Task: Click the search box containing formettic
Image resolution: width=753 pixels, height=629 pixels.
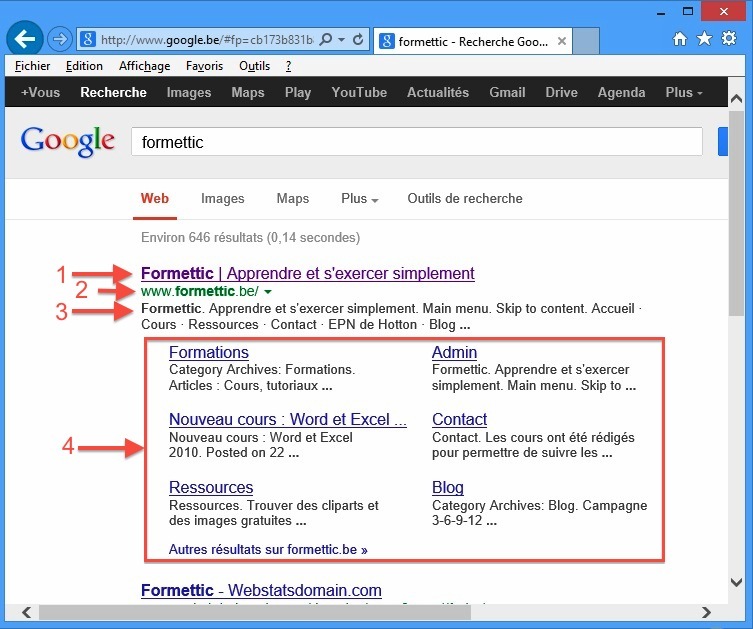Action: pyautogui.click(x=417, y=142)
